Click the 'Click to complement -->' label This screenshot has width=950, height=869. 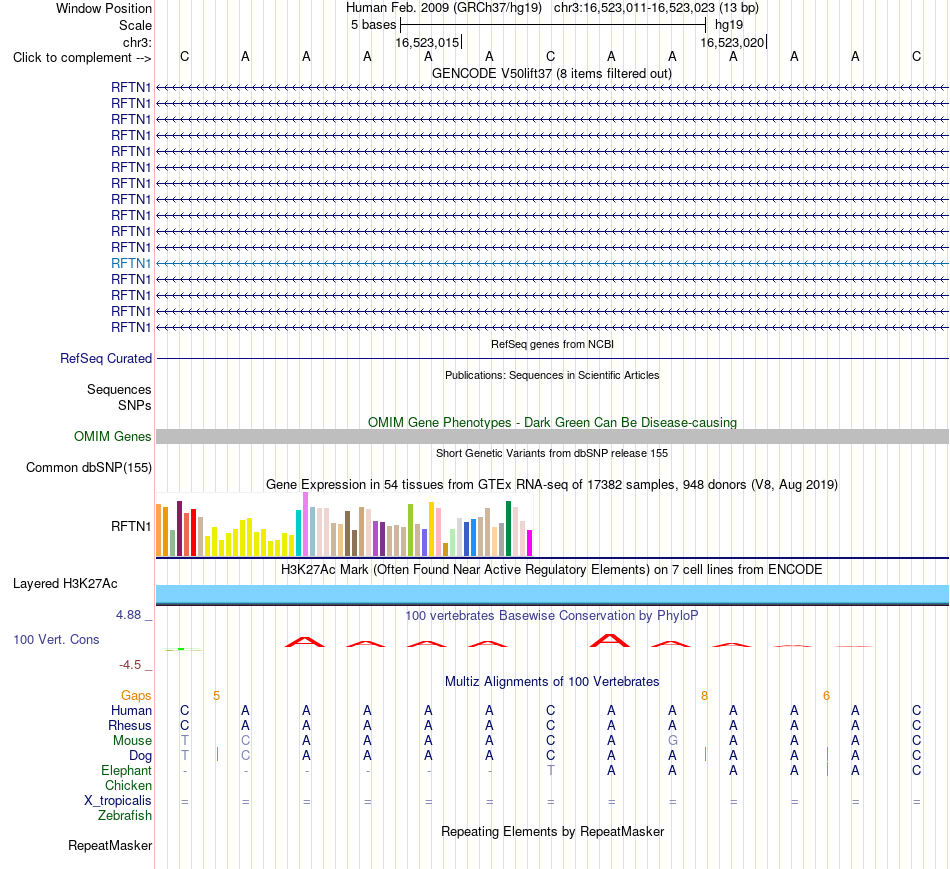[82, 58]
